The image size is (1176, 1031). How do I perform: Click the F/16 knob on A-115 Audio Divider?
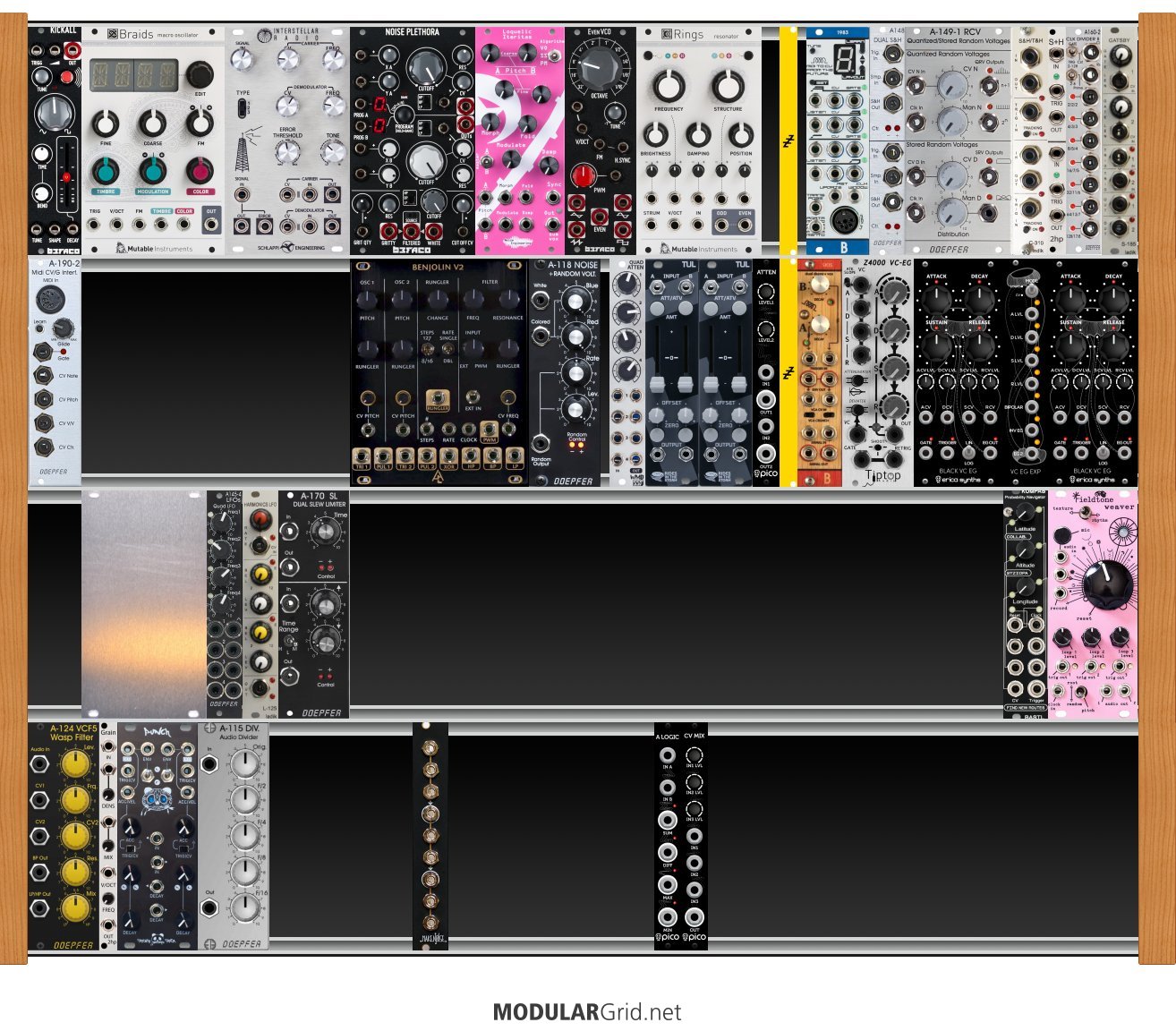[244, 907]
